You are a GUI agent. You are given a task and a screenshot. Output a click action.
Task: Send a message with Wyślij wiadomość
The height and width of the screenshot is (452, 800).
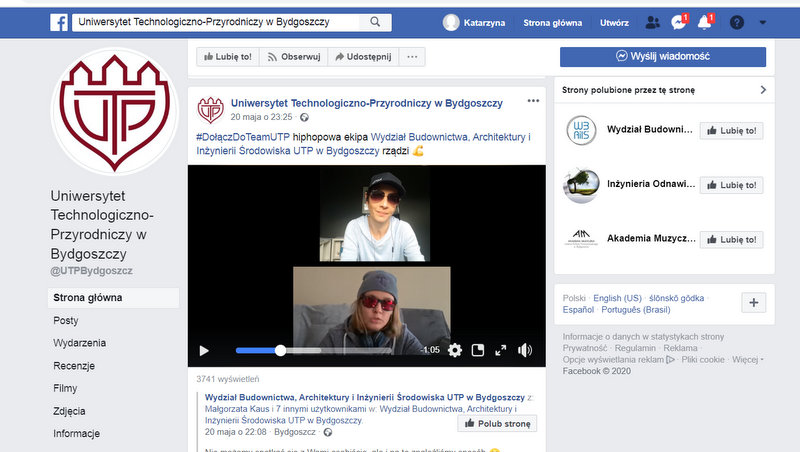663,57
